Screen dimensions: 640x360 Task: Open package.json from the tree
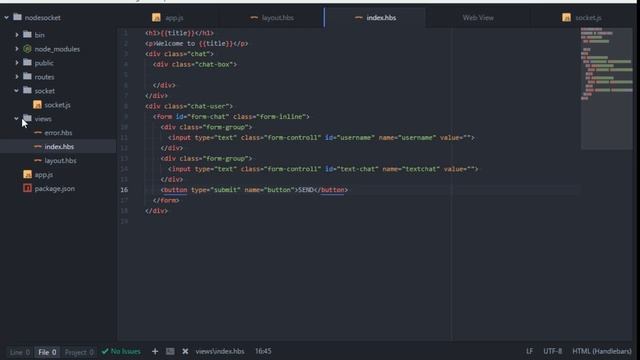pos(55,189)
